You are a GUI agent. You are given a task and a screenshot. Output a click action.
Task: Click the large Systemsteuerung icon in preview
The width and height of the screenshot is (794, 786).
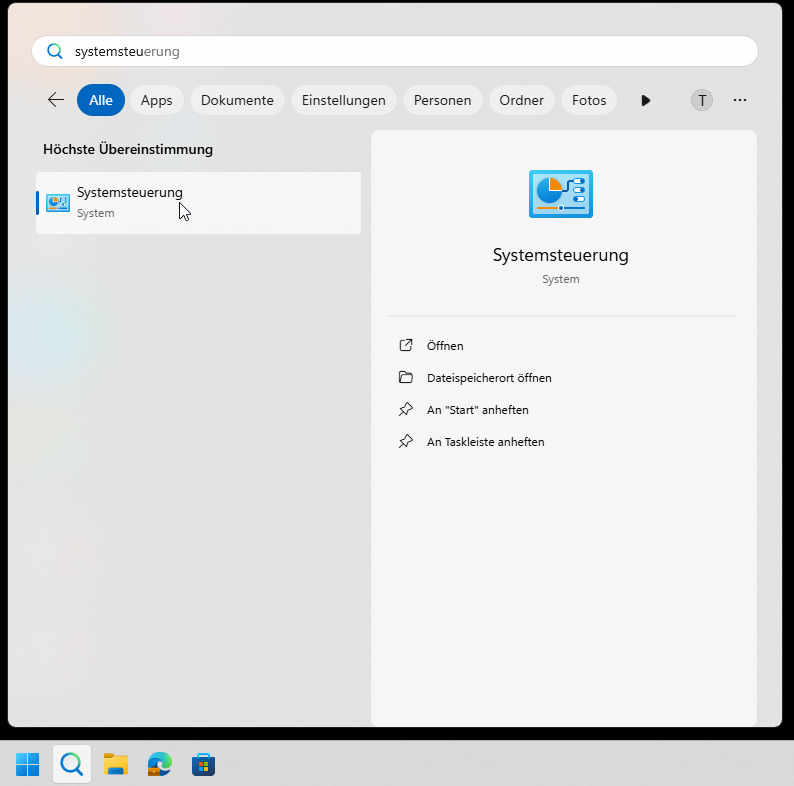(x=560, y=194)
